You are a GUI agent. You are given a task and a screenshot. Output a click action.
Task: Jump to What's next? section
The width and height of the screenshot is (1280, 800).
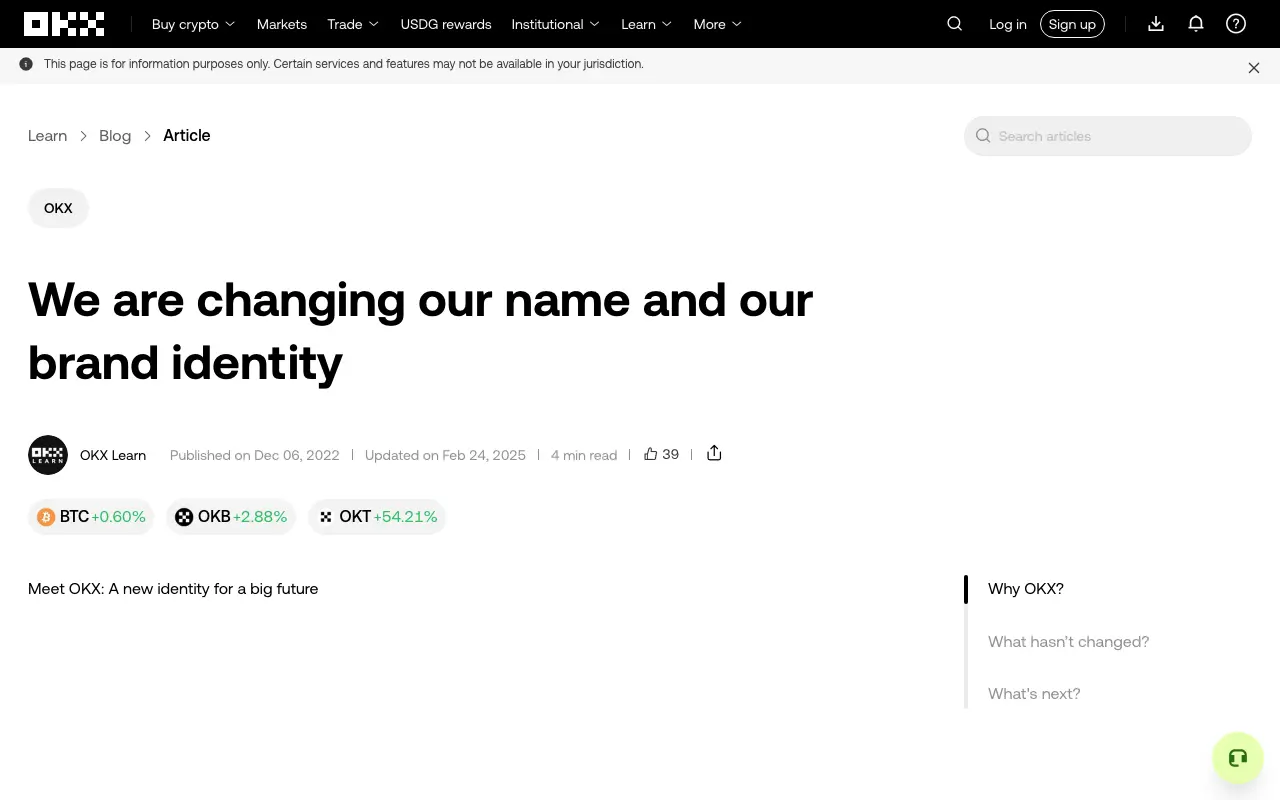pyautogui.click(x=1034, y=694)
